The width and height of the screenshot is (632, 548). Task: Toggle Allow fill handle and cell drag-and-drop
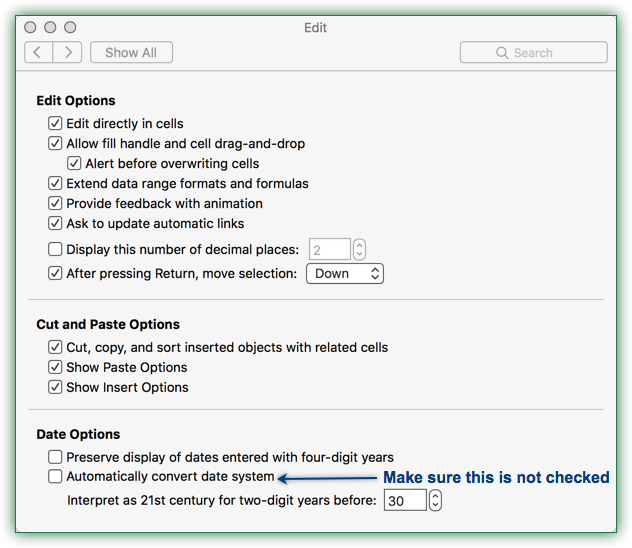pyautogui.click(x=55, y=143)
